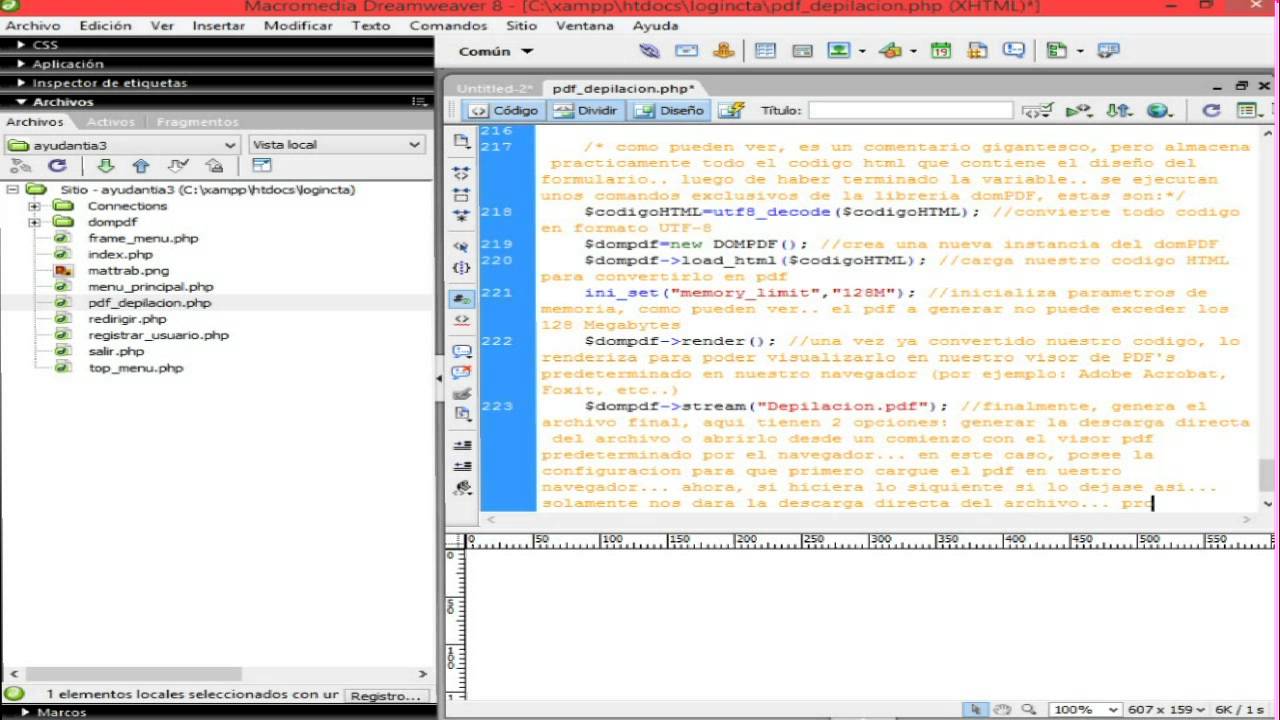Viewport: 1280px width, 720px height.
Task: Click Preview in Browser globe icon
Action: [1159, 111]
